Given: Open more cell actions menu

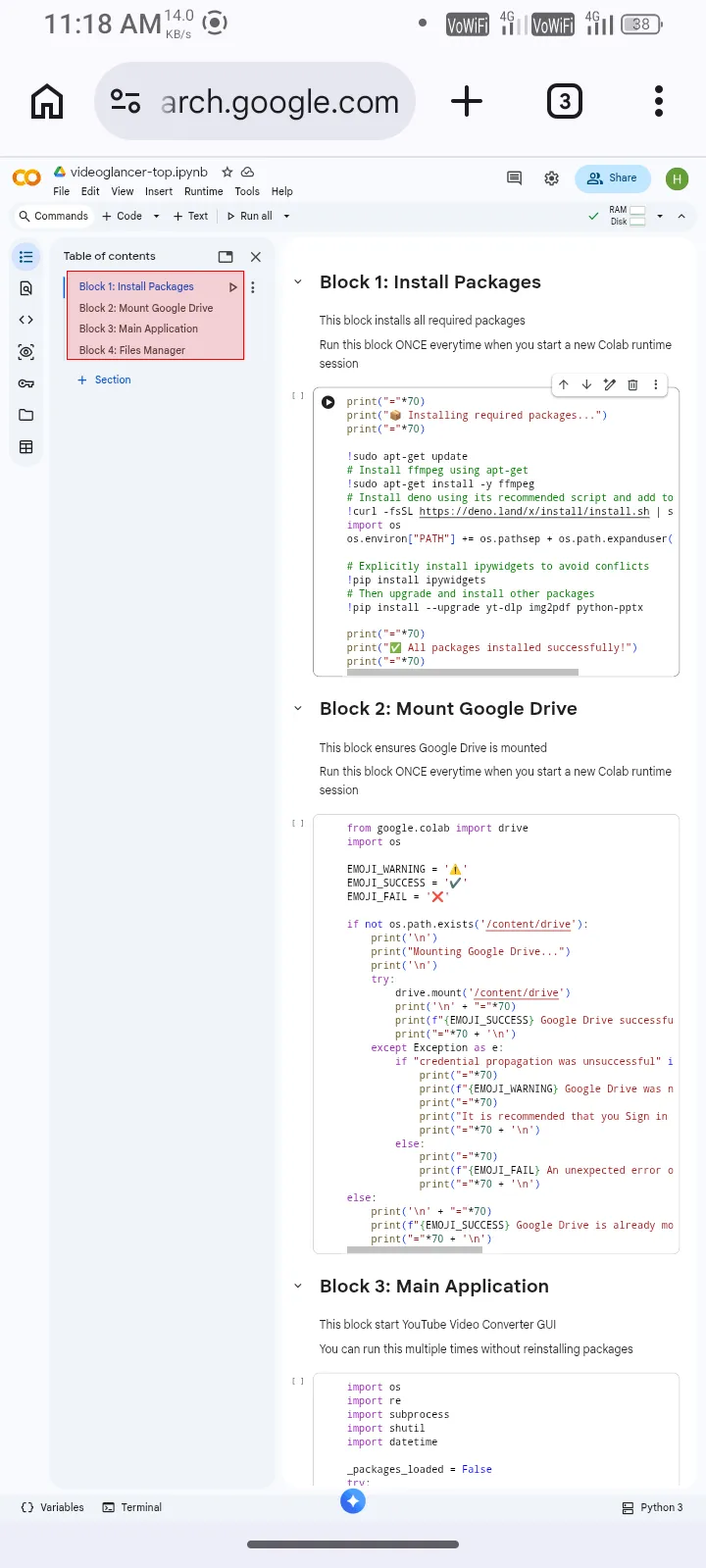Looking at the screenshot, I should [656, 384].
